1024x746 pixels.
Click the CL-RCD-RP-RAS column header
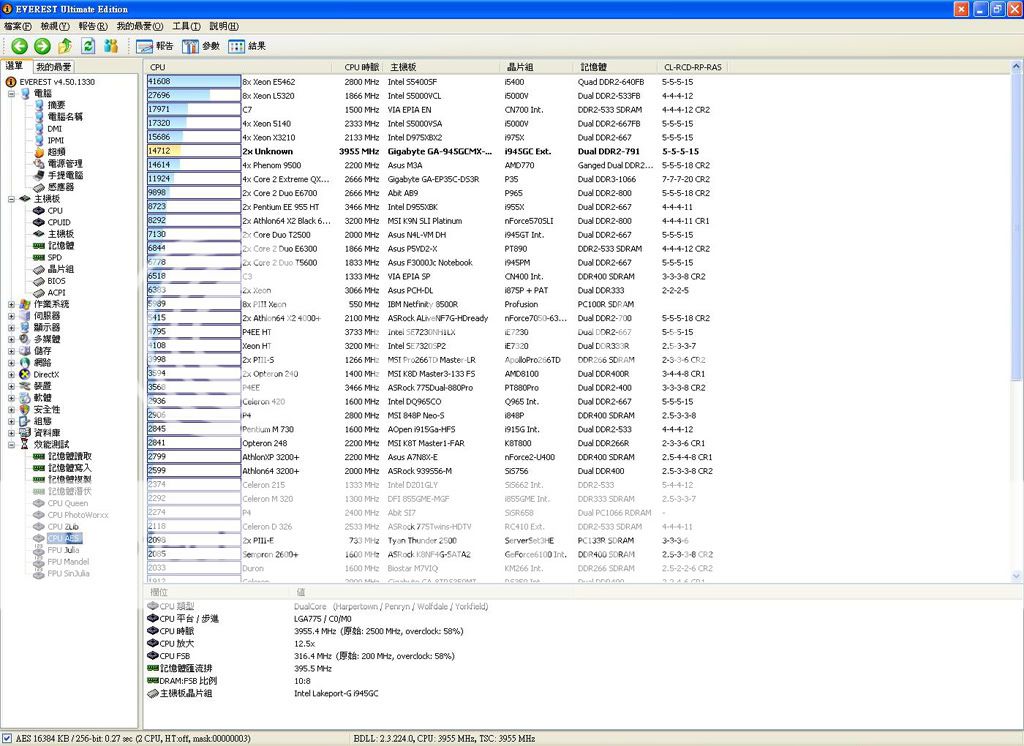pyautogui.click(x=692, y=67)
